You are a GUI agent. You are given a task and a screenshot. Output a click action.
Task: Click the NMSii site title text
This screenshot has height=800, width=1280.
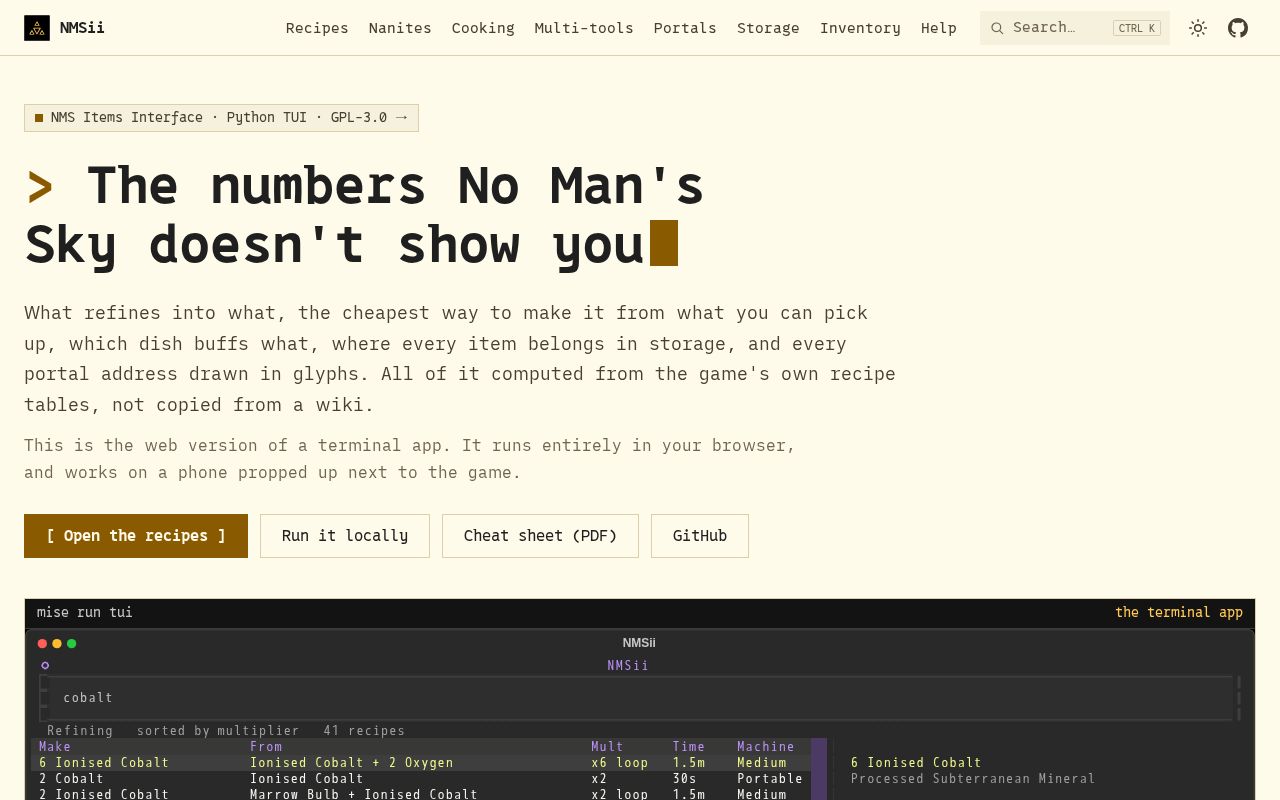(82, 28)
